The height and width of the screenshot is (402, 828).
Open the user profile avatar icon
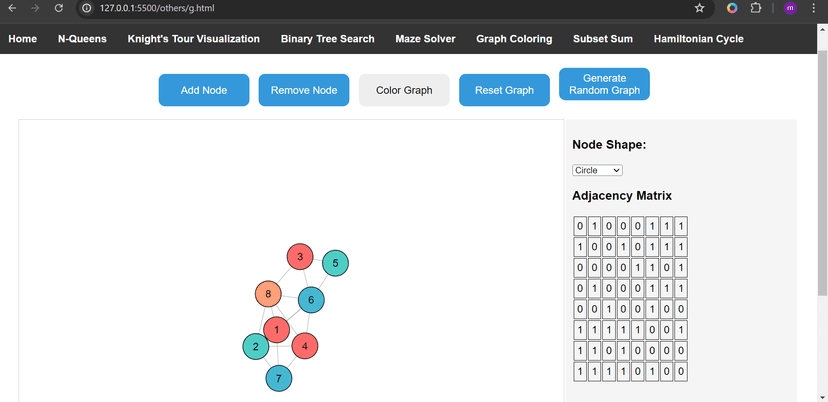(790, 8)
